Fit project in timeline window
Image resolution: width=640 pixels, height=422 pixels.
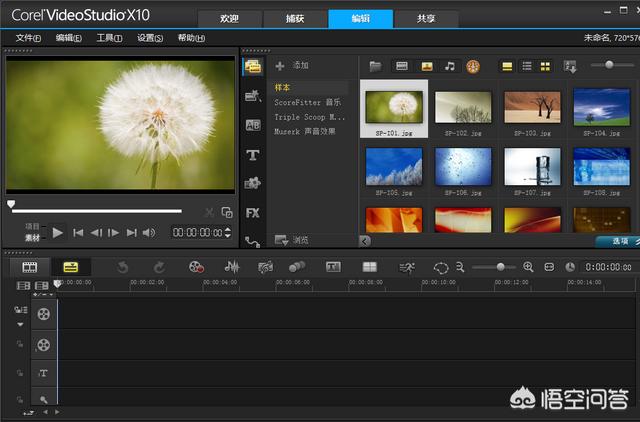(549, 267)
